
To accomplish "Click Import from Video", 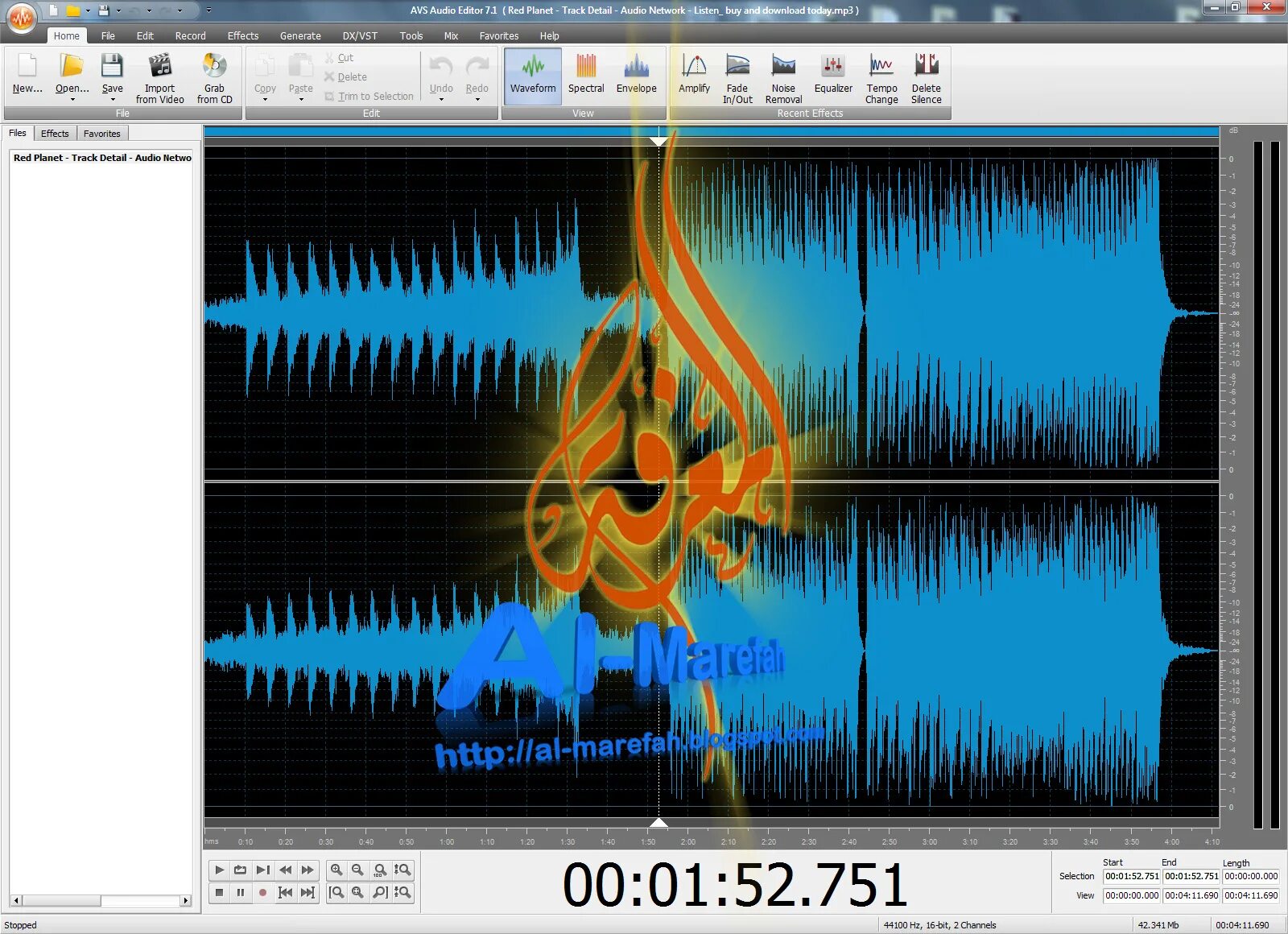I will [x=159, y=76].
